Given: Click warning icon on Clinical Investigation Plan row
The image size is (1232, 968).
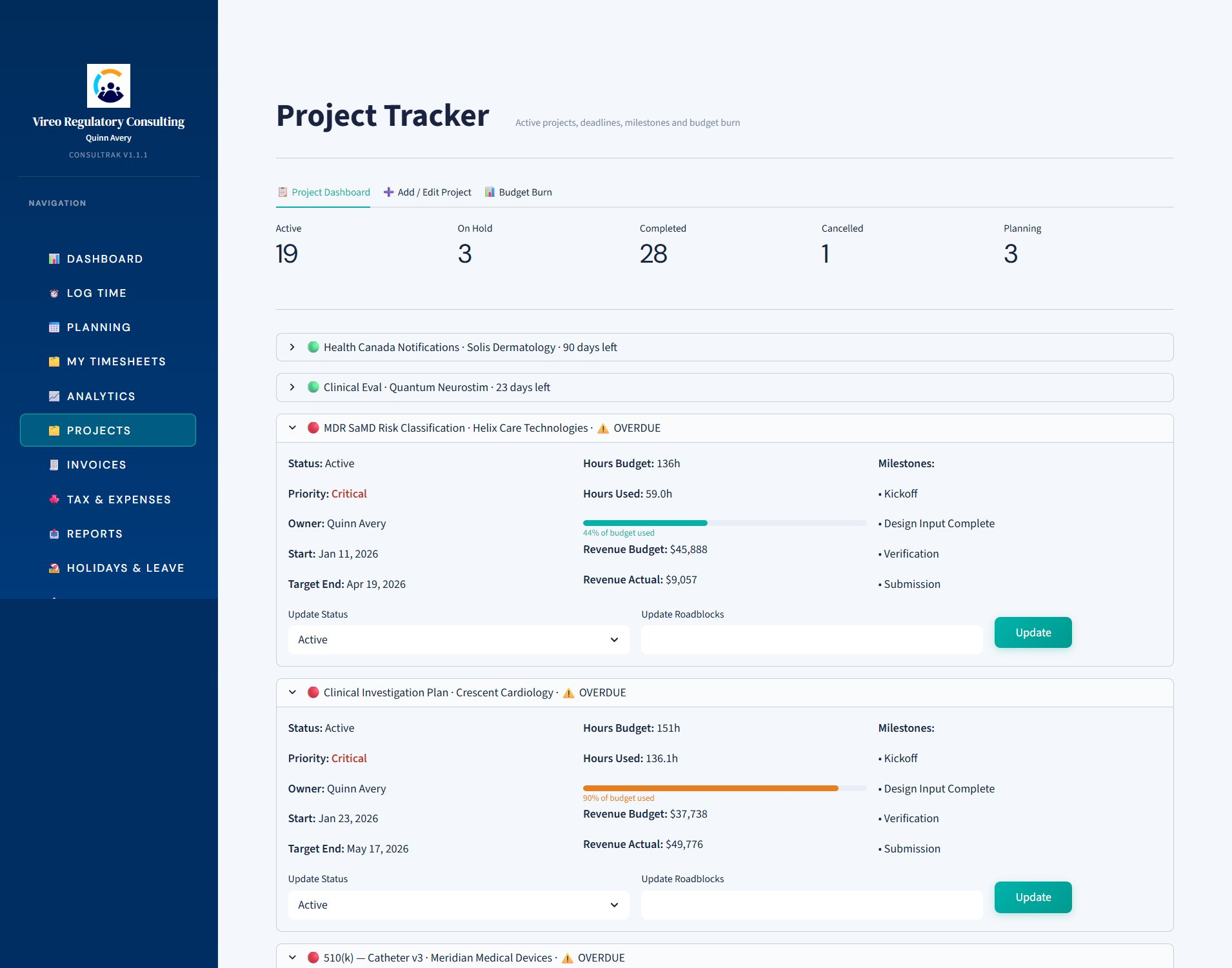Looking at the screenshot, I should coord(568,692).
